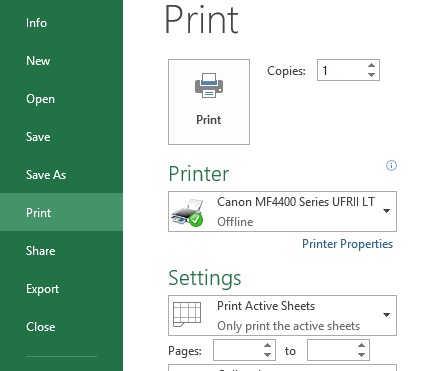Open the Printer Properties link

coord(347,244)
